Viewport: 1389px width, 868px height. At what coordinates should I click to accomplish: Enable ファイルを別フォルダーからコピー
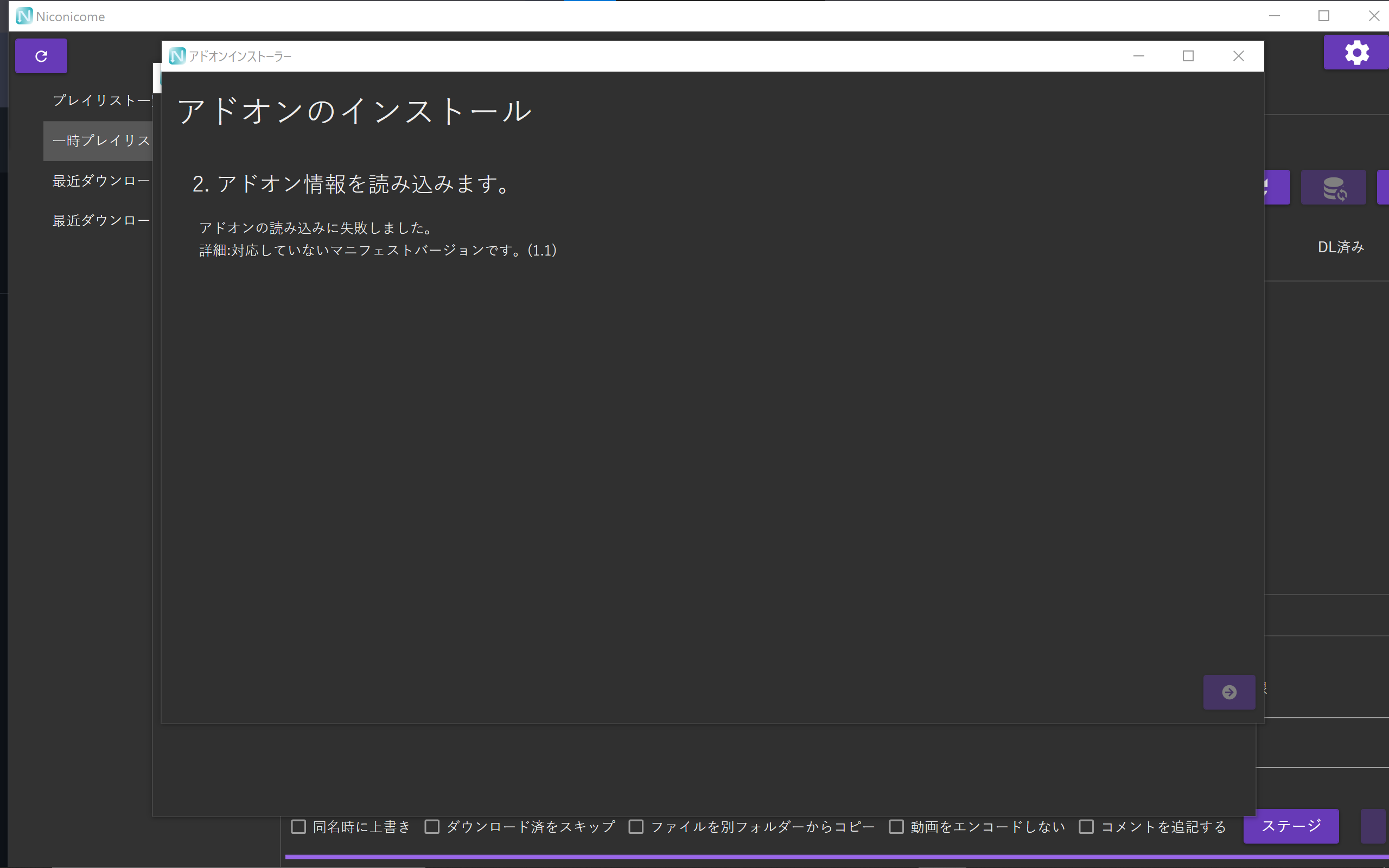coord(636,827)
